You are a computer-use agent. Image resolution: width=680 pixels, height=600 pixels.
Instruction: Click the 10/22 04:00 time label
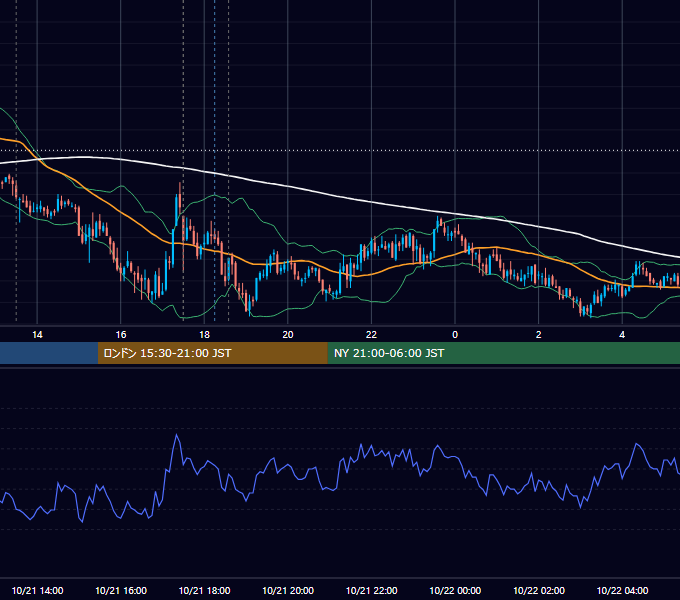[622, 590]
